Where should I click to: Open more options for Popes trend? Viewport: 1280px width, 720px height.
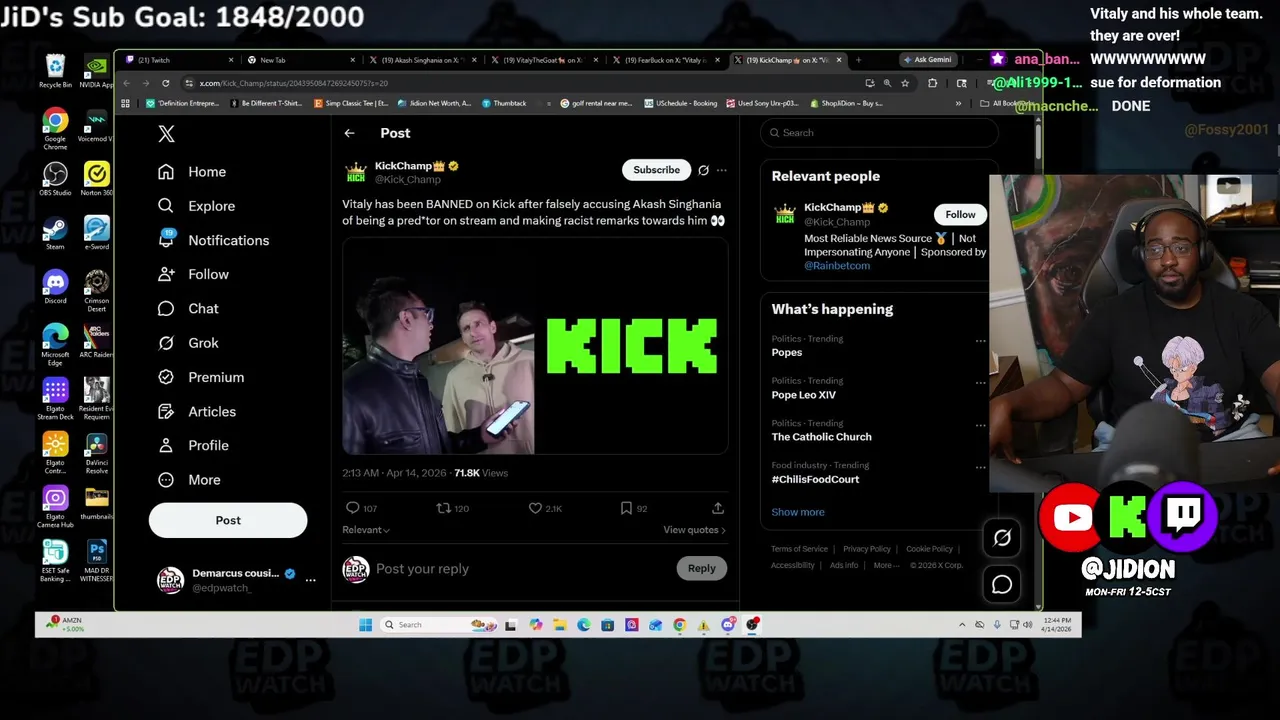(980, 341)
